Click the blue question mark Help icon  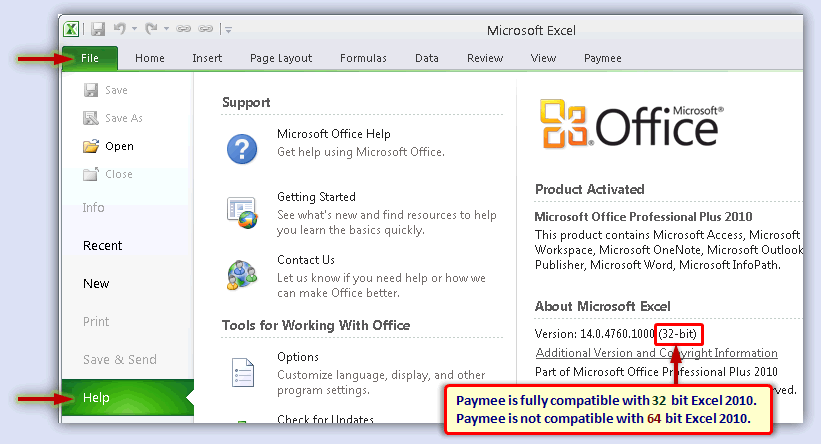[x=242, y=149]
